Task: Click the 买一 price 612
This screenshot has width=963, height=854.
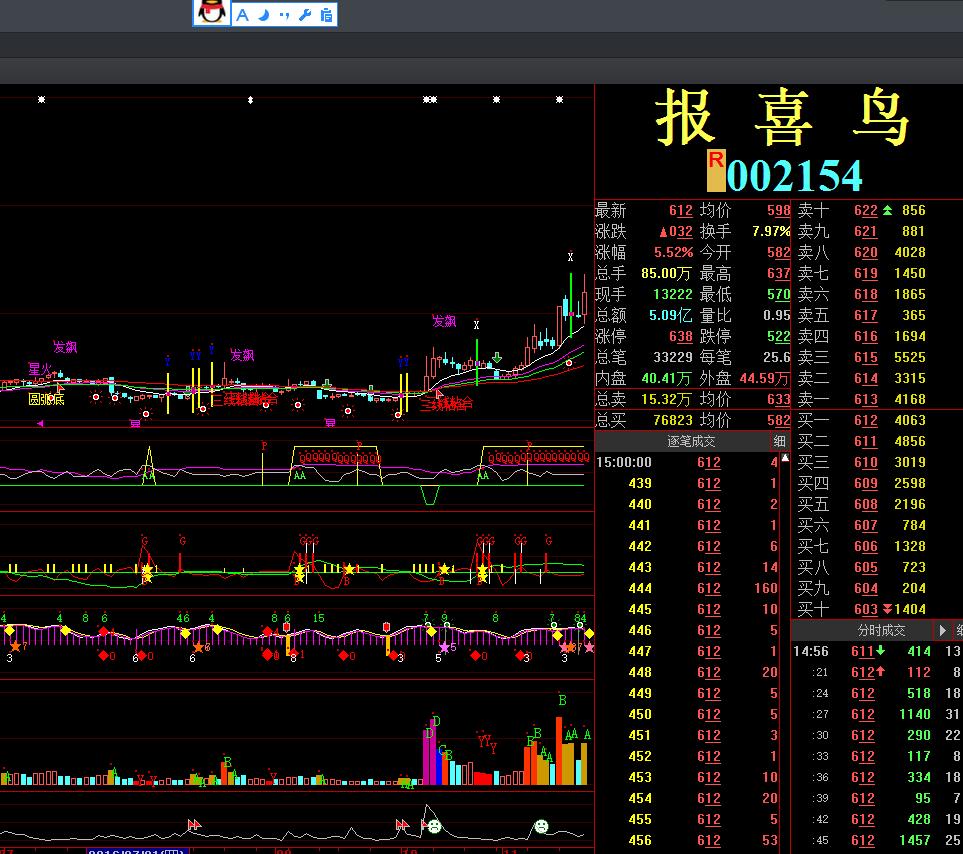Action: pyautogui.click(x=865, y=420)
